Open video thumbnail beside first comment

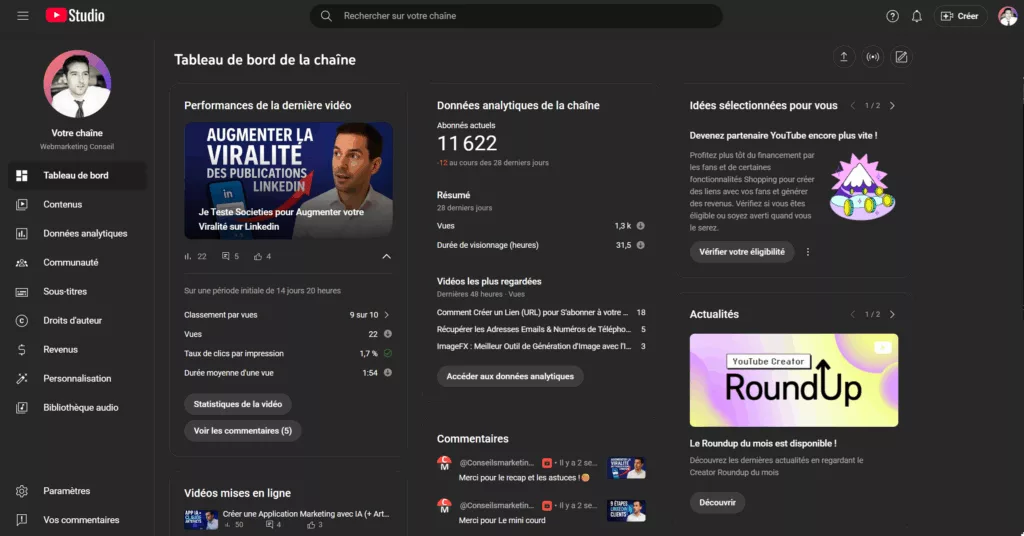tap(626, 468)
